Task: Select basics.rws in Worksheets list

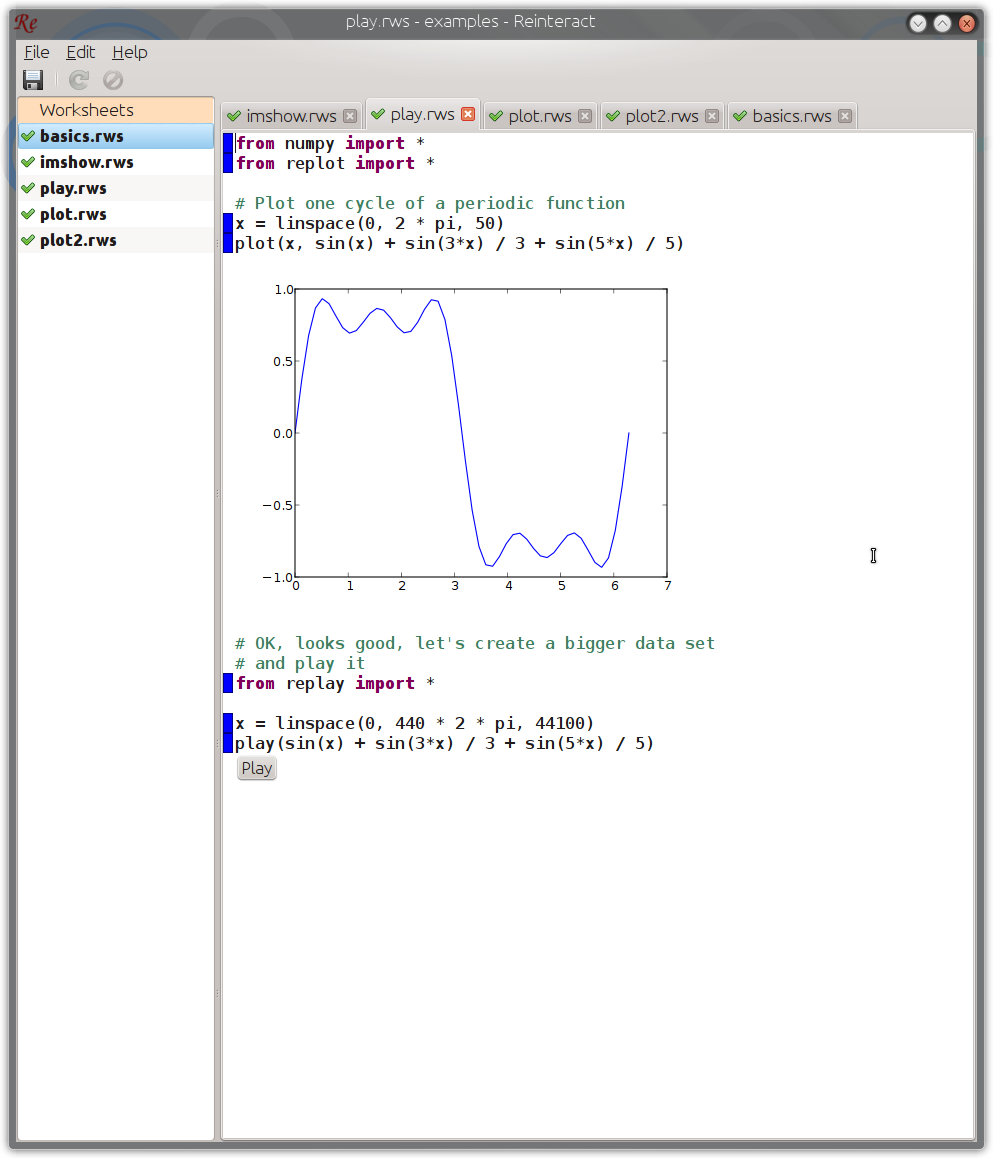Action: pos(116,136)
